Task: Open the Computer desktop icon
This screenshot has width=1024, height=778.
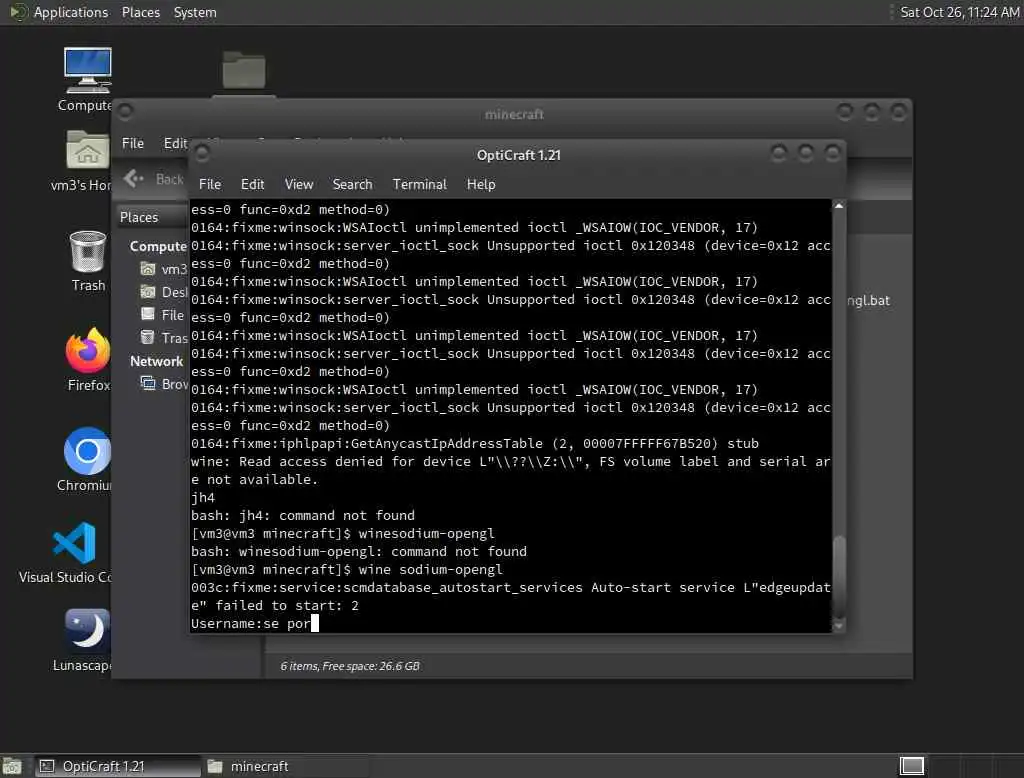Action: 88,71
